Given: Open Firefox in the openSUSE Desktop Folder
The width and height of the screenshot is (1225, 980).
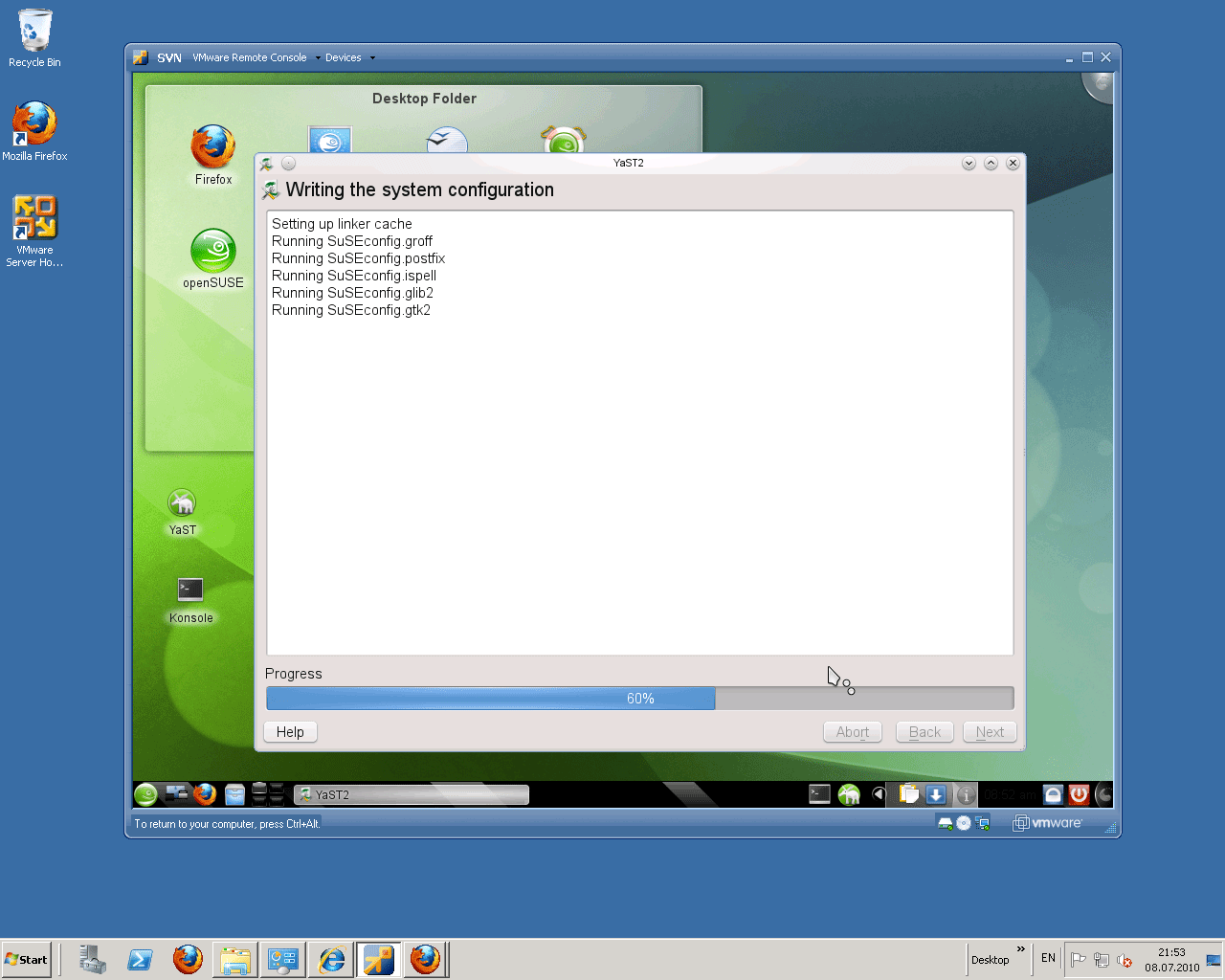Looking at the screenshot, I should [213, 154].
